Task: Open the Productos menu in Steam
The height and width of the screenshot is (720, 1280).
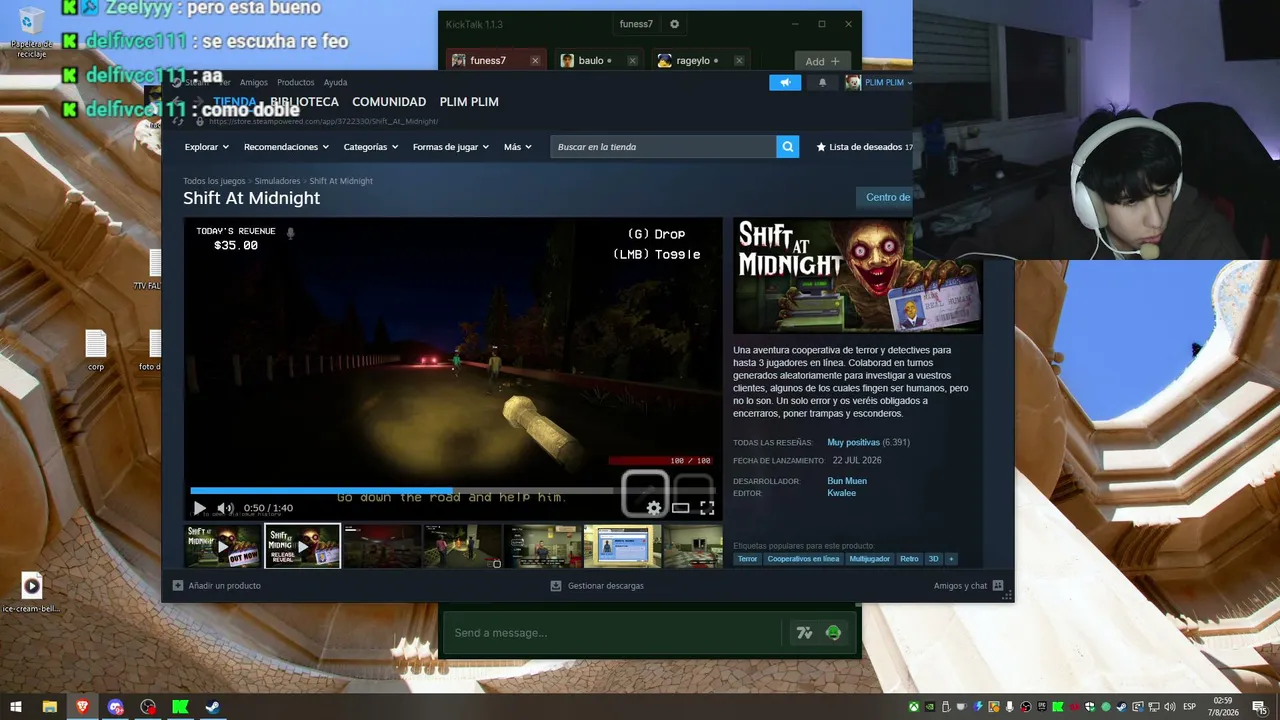Action: 296,82
